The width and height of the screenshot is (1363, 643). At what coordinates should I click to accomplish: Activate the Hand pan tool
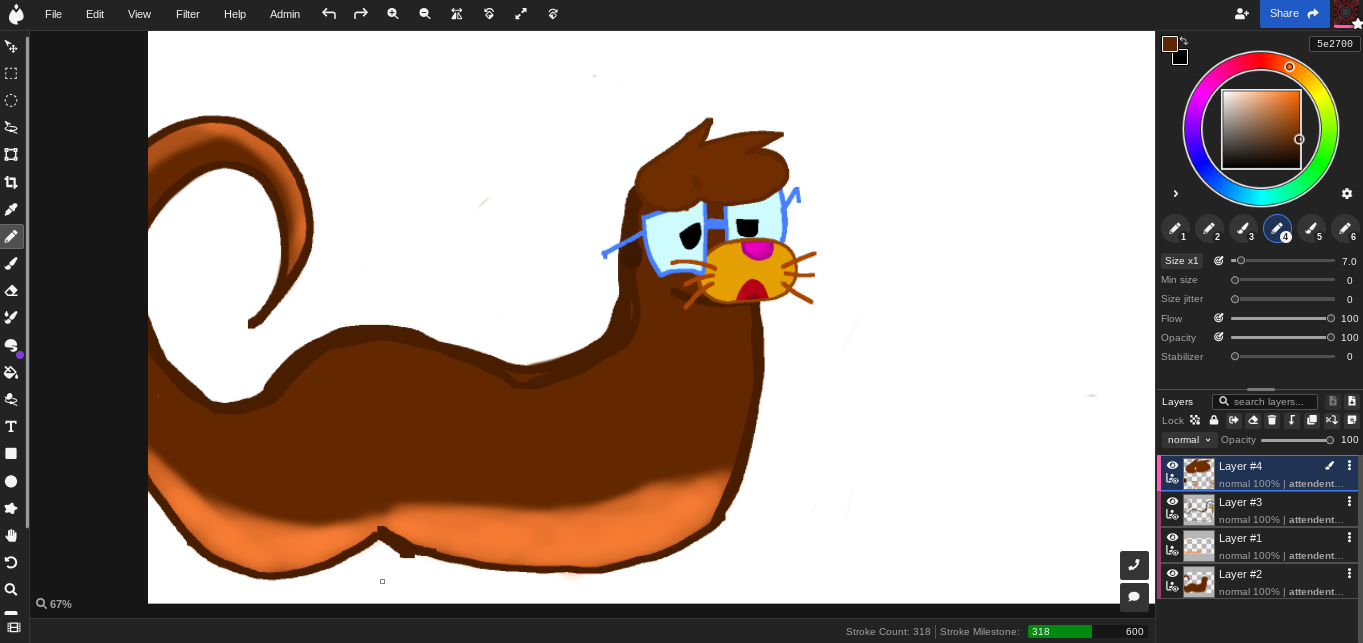tap(11, 535)
